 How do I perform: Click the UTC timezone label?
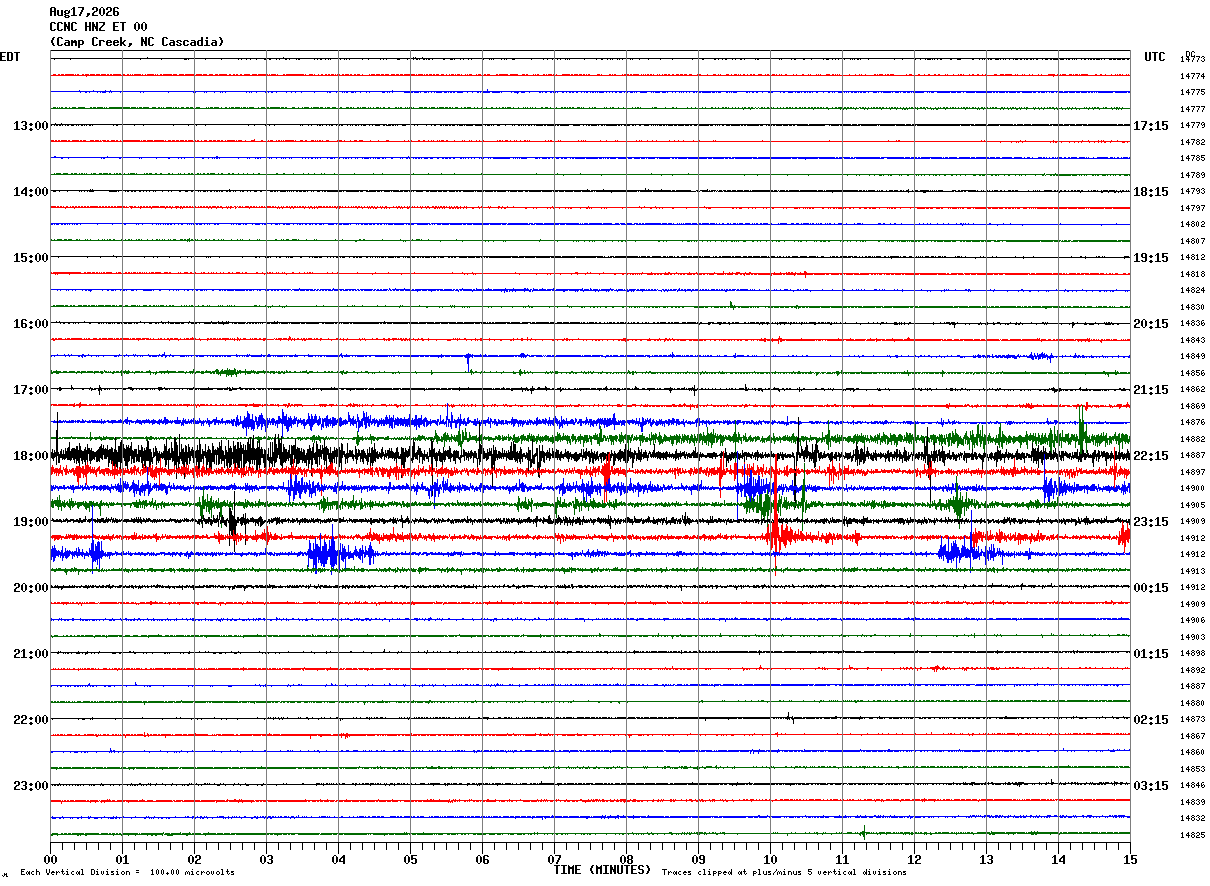[x=1155, y=57]
